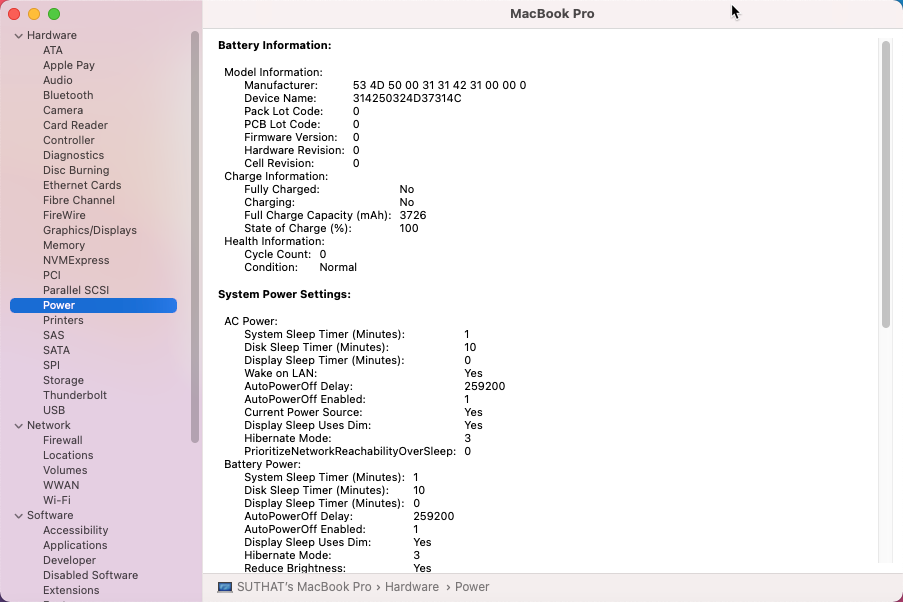Show Bluetooth hardware details
Image resolution: width=903 pixels, height=602 pixels.
pos(68,95)
